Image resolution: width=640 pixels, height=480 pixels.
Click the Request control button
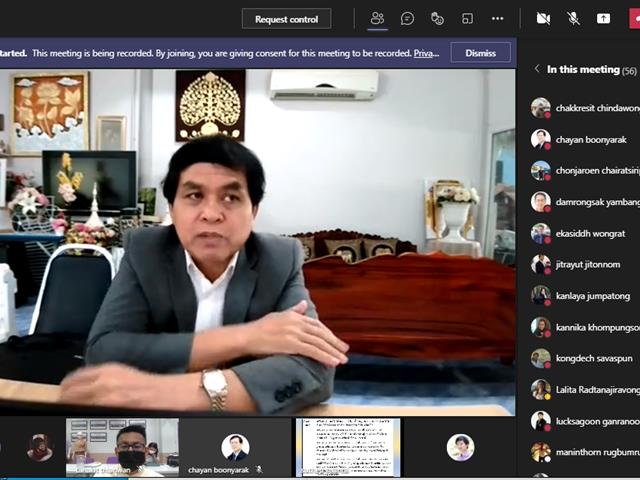[286, 19]
